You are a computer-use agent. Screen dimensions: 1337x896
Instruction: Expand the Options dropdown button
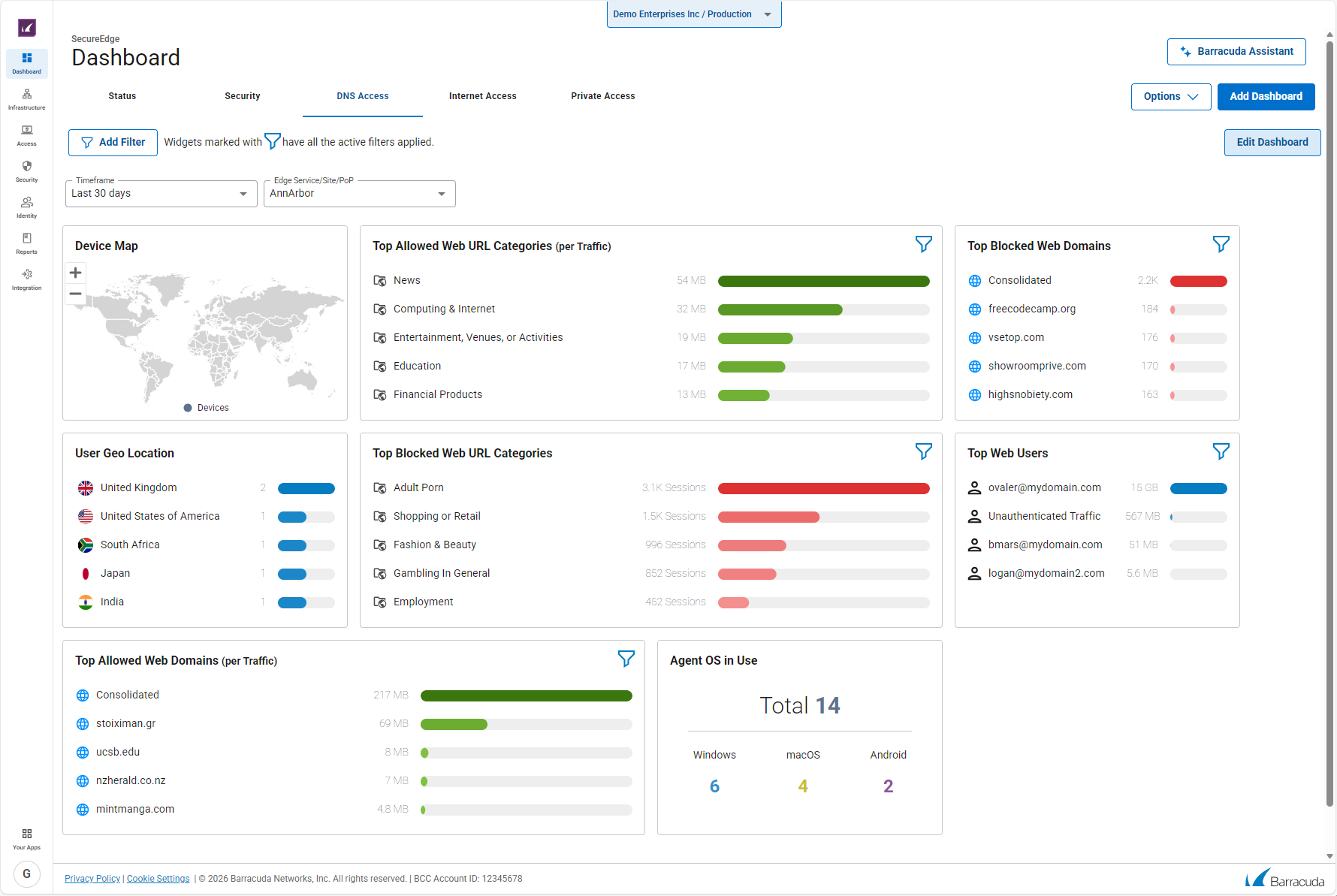(x=1170, y=97)
